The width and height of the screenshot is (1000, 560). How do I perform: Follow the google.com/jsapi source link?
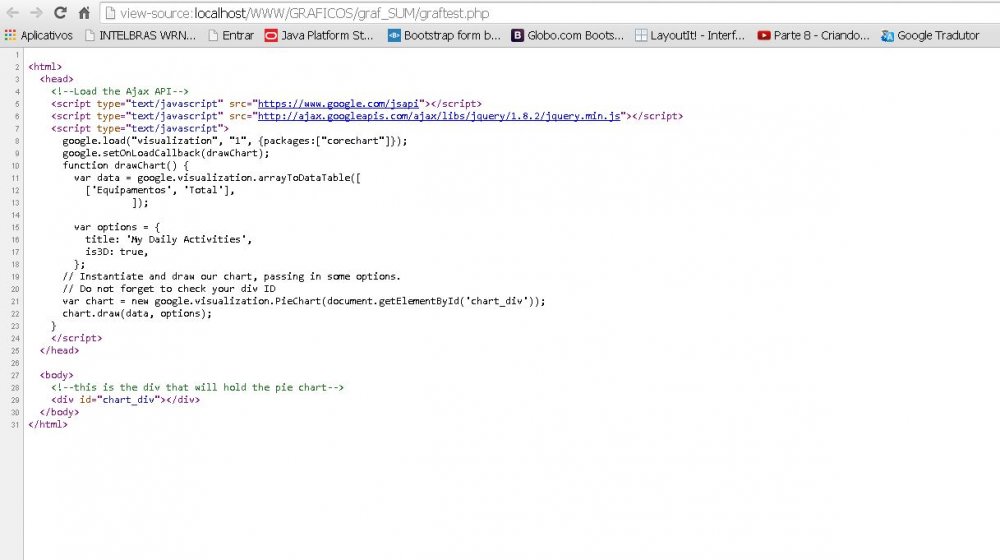[x=340, y=103]
